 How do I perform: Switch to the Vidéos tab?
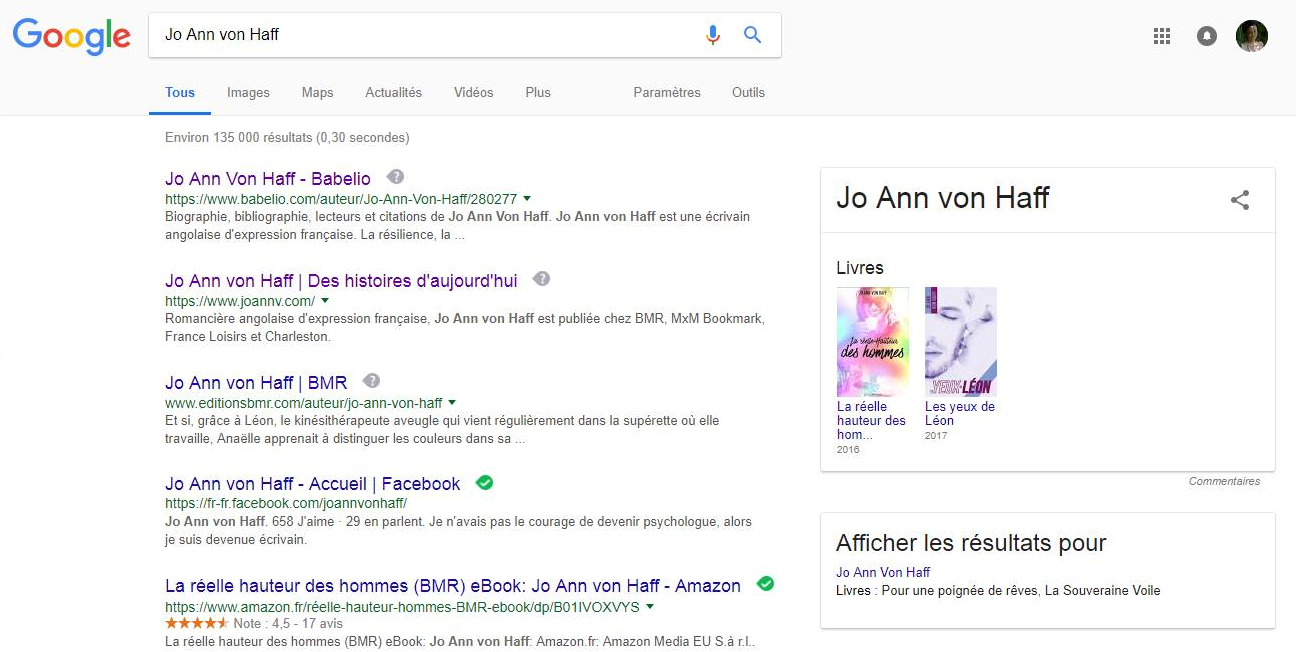pyautogui.click(x=474, y=92)
